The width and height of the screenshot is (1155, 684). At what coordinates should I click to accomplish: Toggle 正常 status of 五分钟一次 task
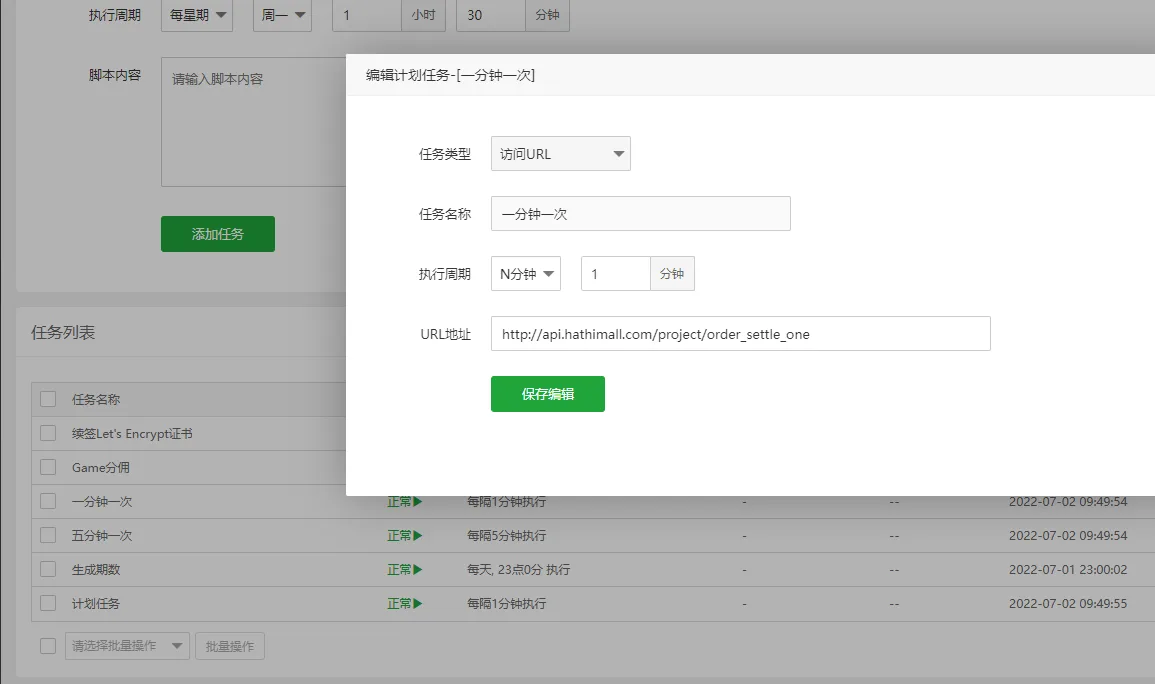click(404, 535)
